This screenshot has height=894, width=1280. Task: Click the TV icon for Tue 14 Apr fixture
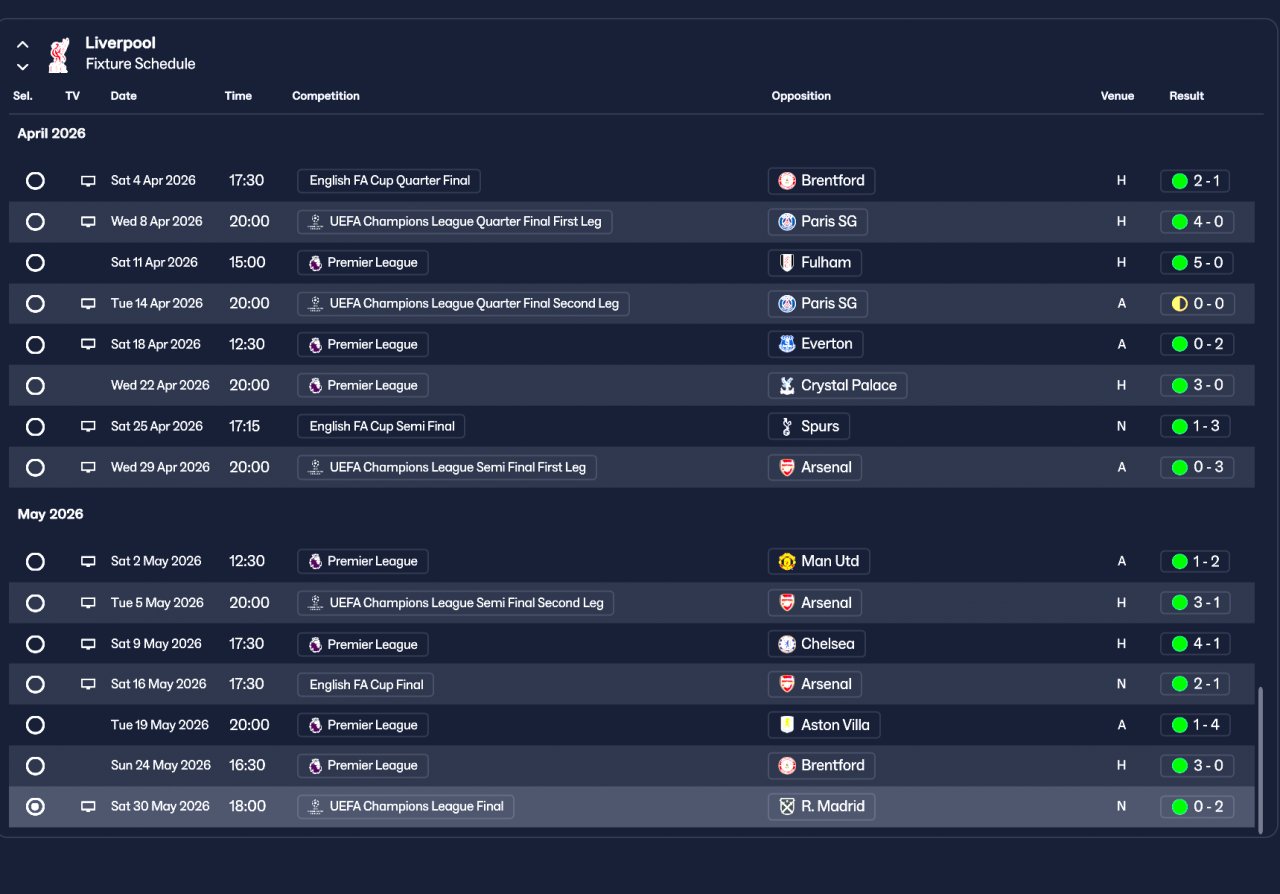(88, 304)
